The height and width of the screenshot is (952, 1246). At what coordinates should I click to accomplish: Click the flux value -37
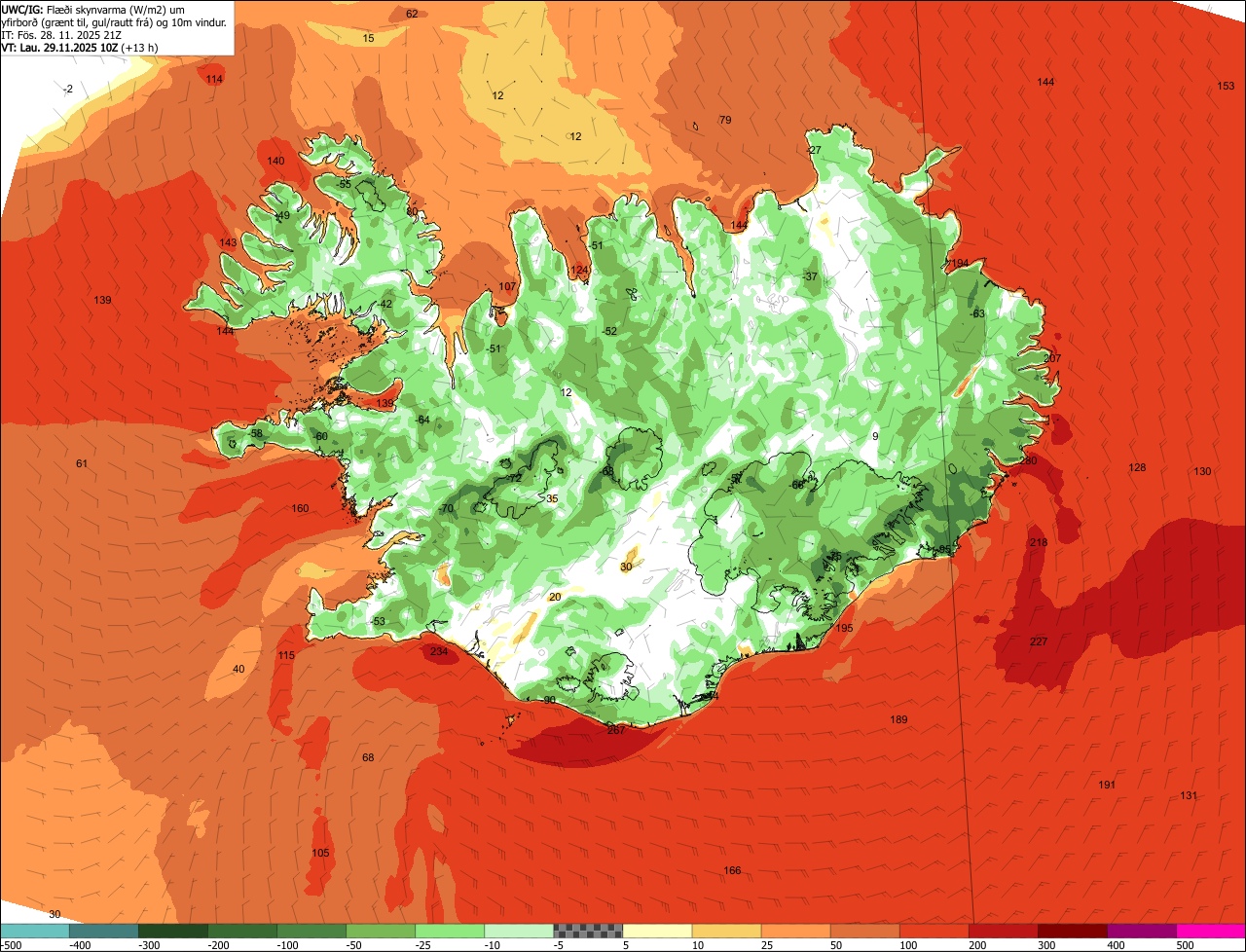tap(810, 276)
